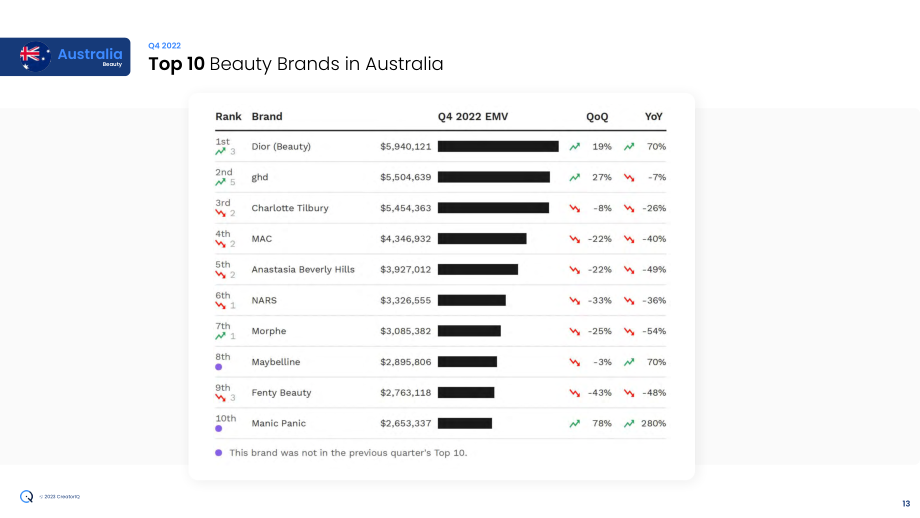Image resolution: width=920 pixels, height=518 pixels.
Task: Click the NARS EMV value $3,326,555
Action: pos(405,300)
